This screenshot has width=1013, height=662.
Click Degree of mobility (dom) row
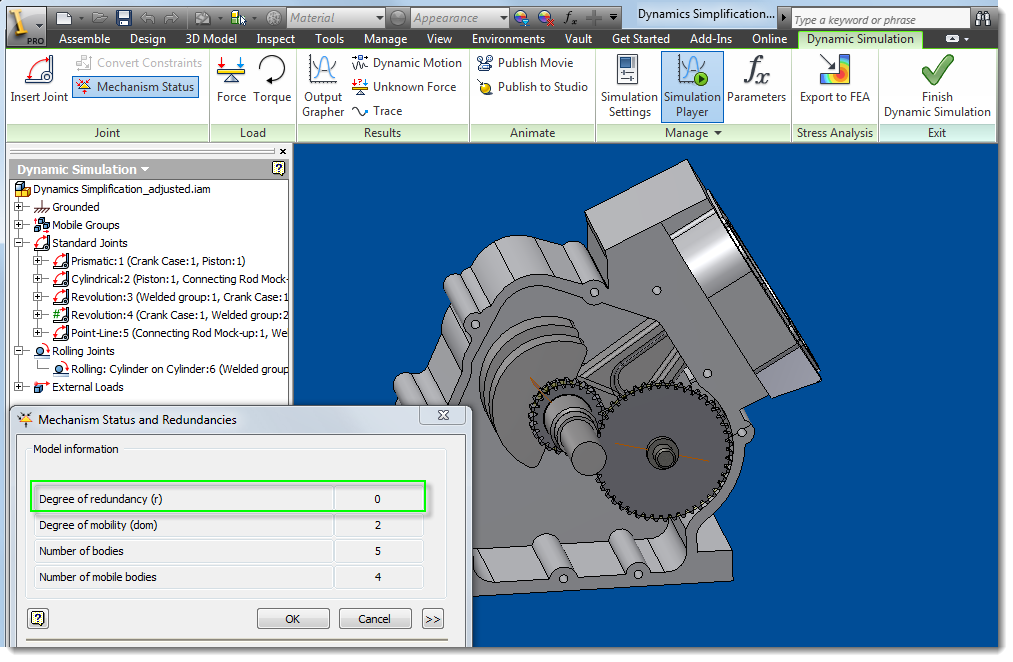click(x=228, y=525)
